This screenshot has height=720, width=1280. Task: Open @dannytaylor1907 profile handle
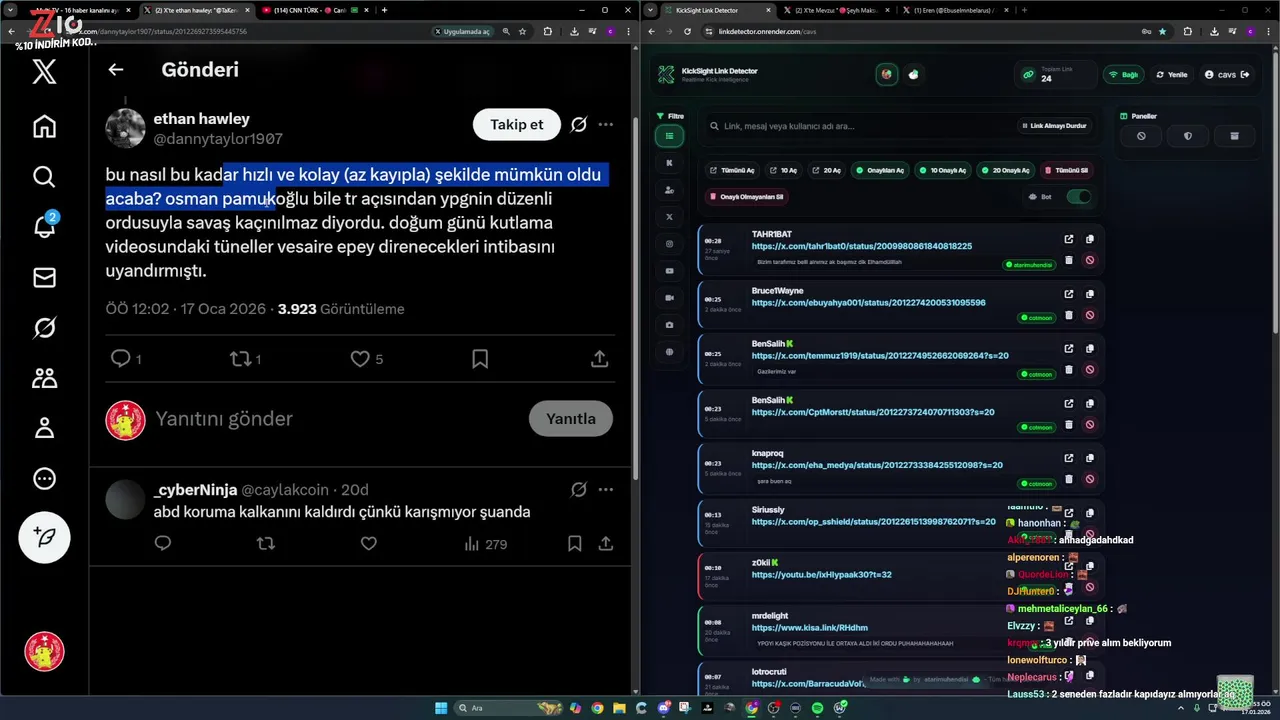click(218, 139)
